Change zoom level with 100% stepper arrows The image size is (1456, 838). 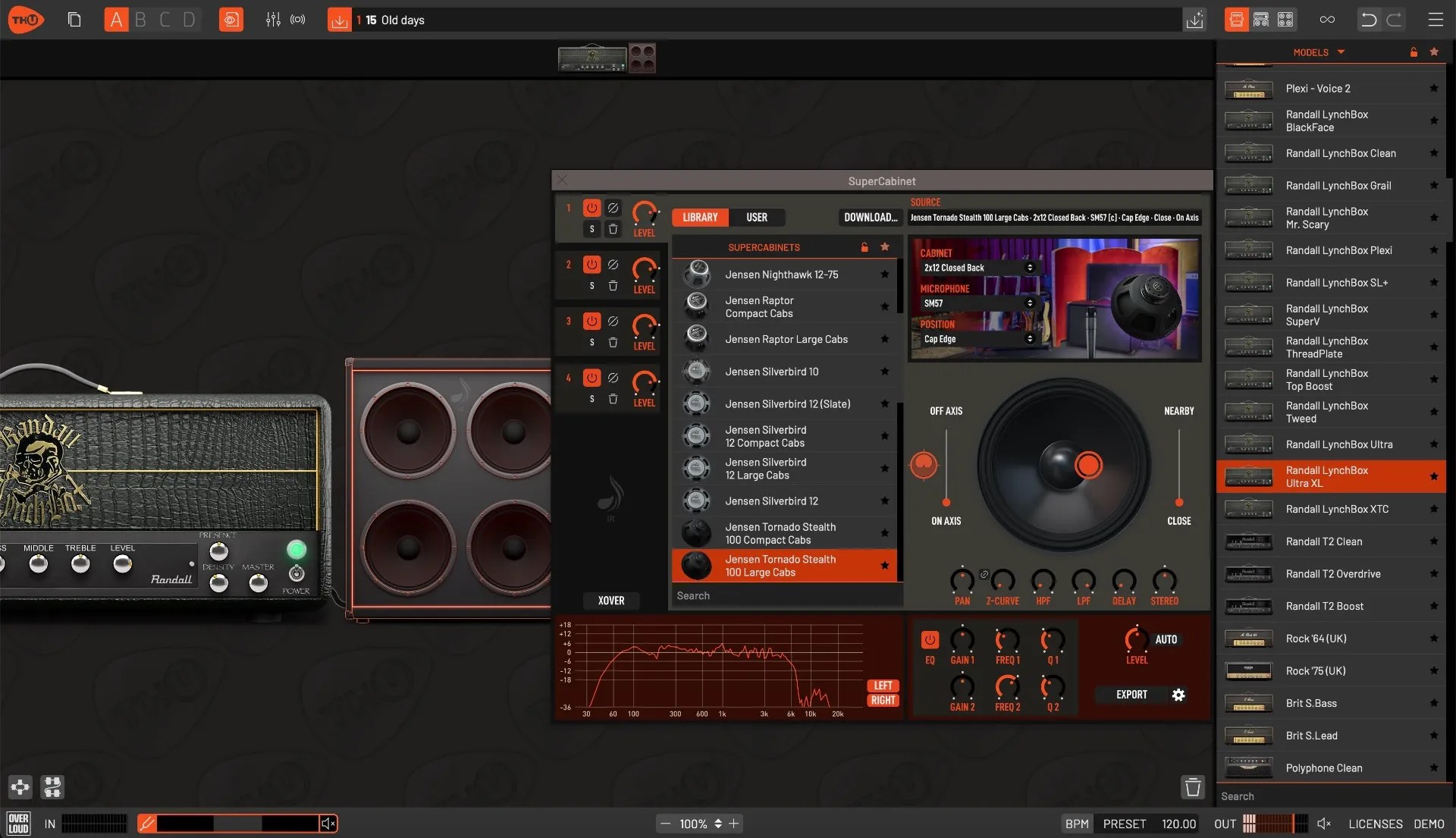pyautogui.click(x=718, y=824)
